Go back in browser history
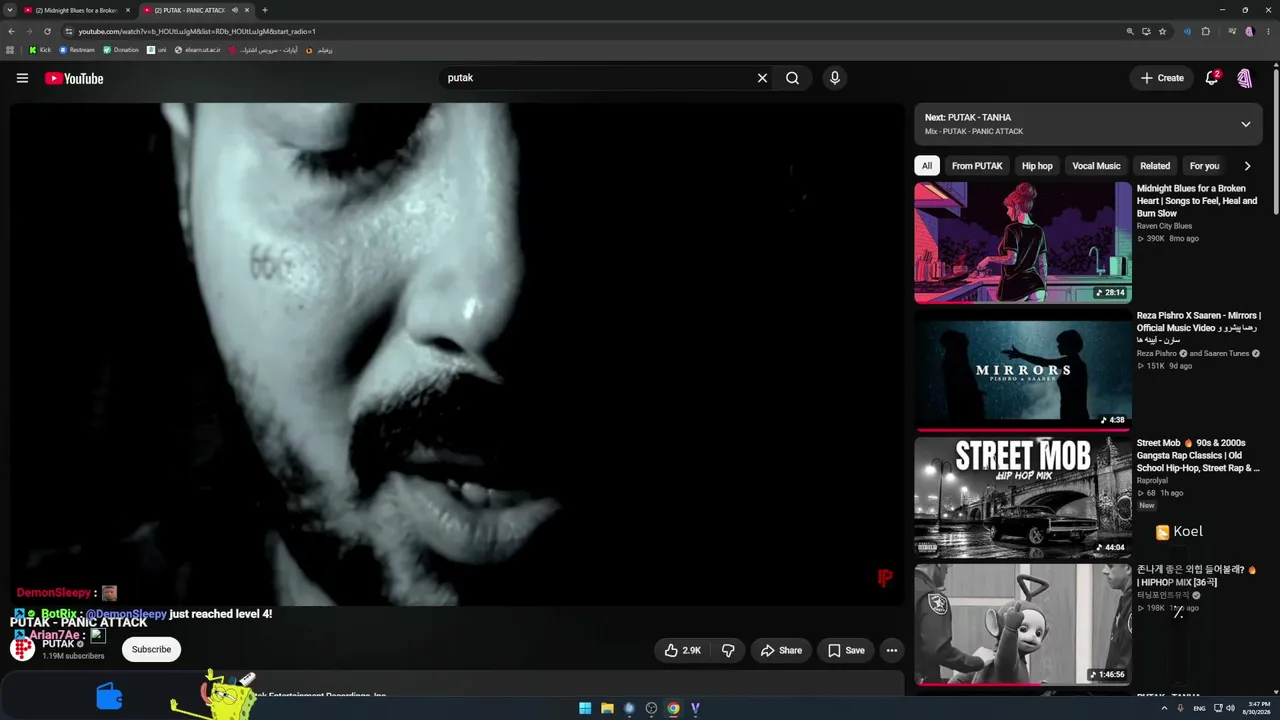Image resolution: width=1280 pixels, height=720 pixels. [11, 31]
